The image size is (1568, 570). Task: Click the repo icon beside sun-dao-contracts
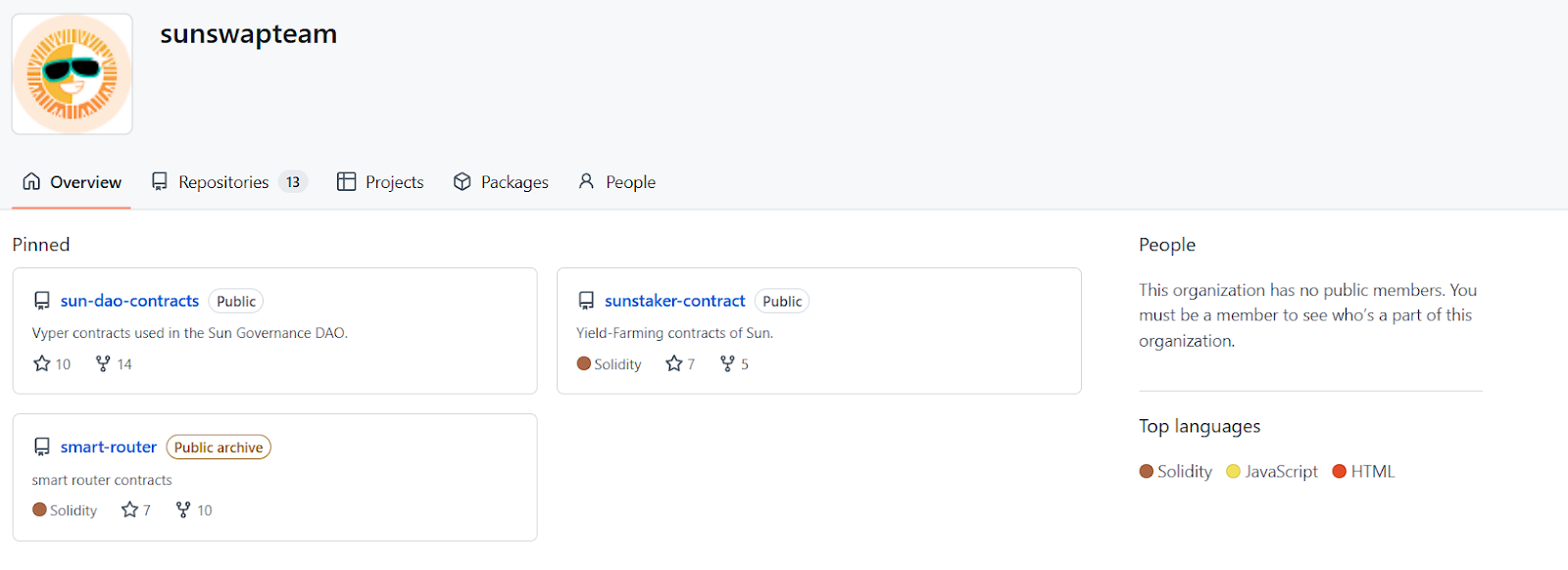[42, 301]
